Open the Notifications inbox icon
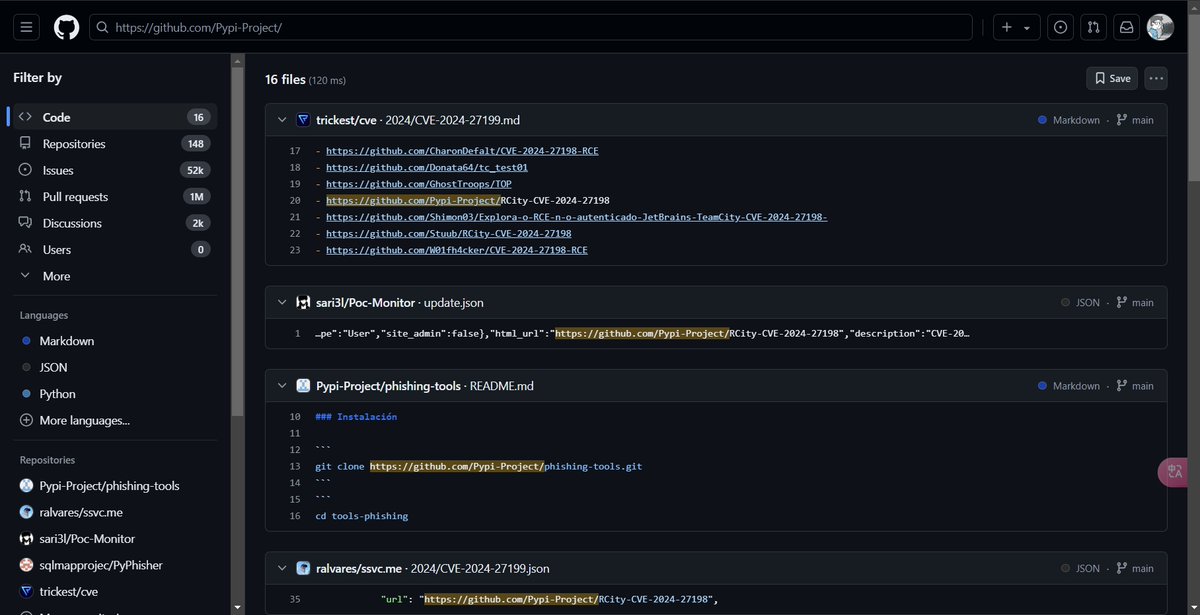This screenshot has height=615, width=1200. (x=1126, y=27)
